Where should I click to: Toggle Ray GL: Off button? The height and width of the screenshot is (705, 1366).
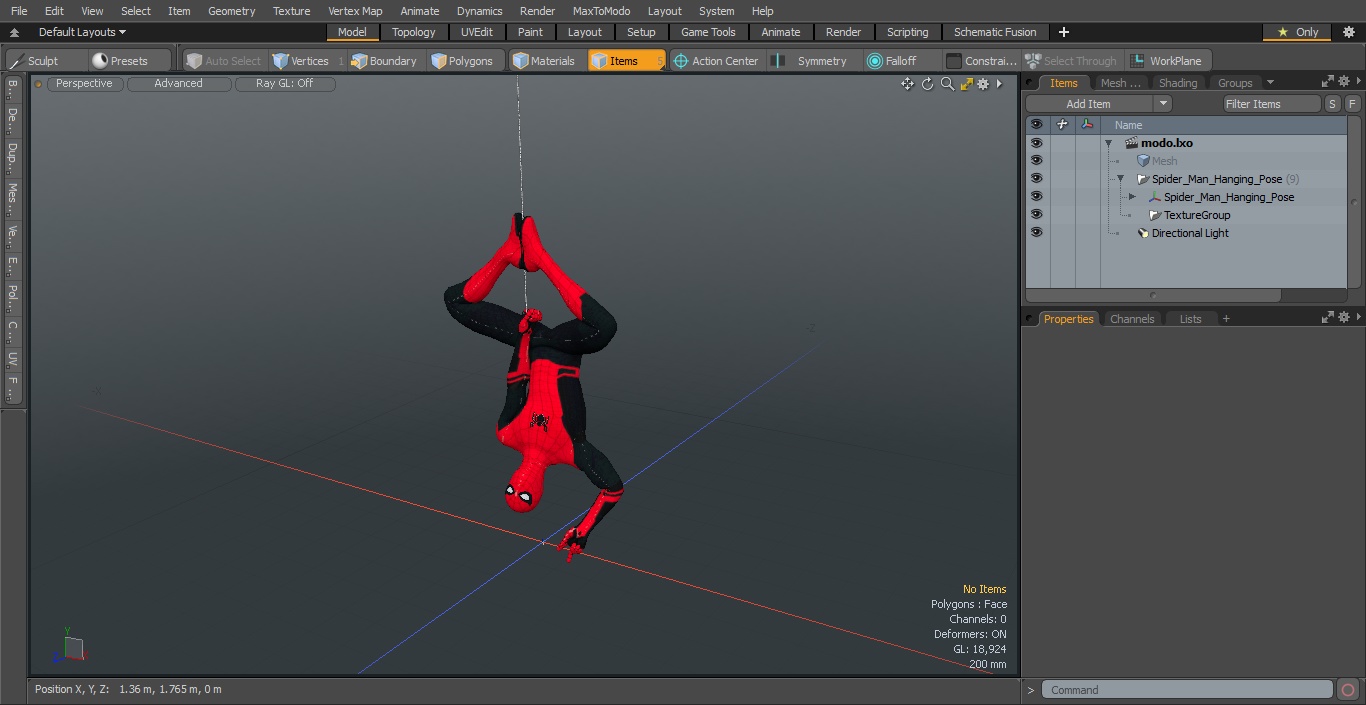point(285,84)
